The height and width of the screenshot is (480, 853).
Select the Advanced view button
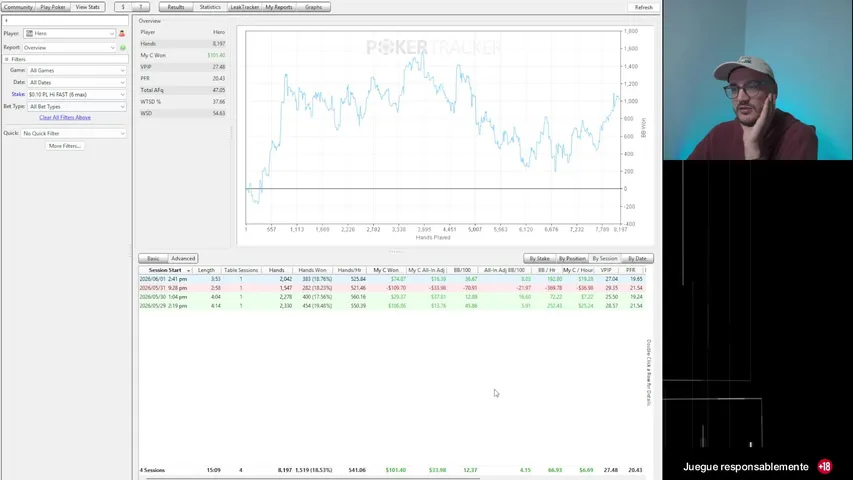pos(183,259)
